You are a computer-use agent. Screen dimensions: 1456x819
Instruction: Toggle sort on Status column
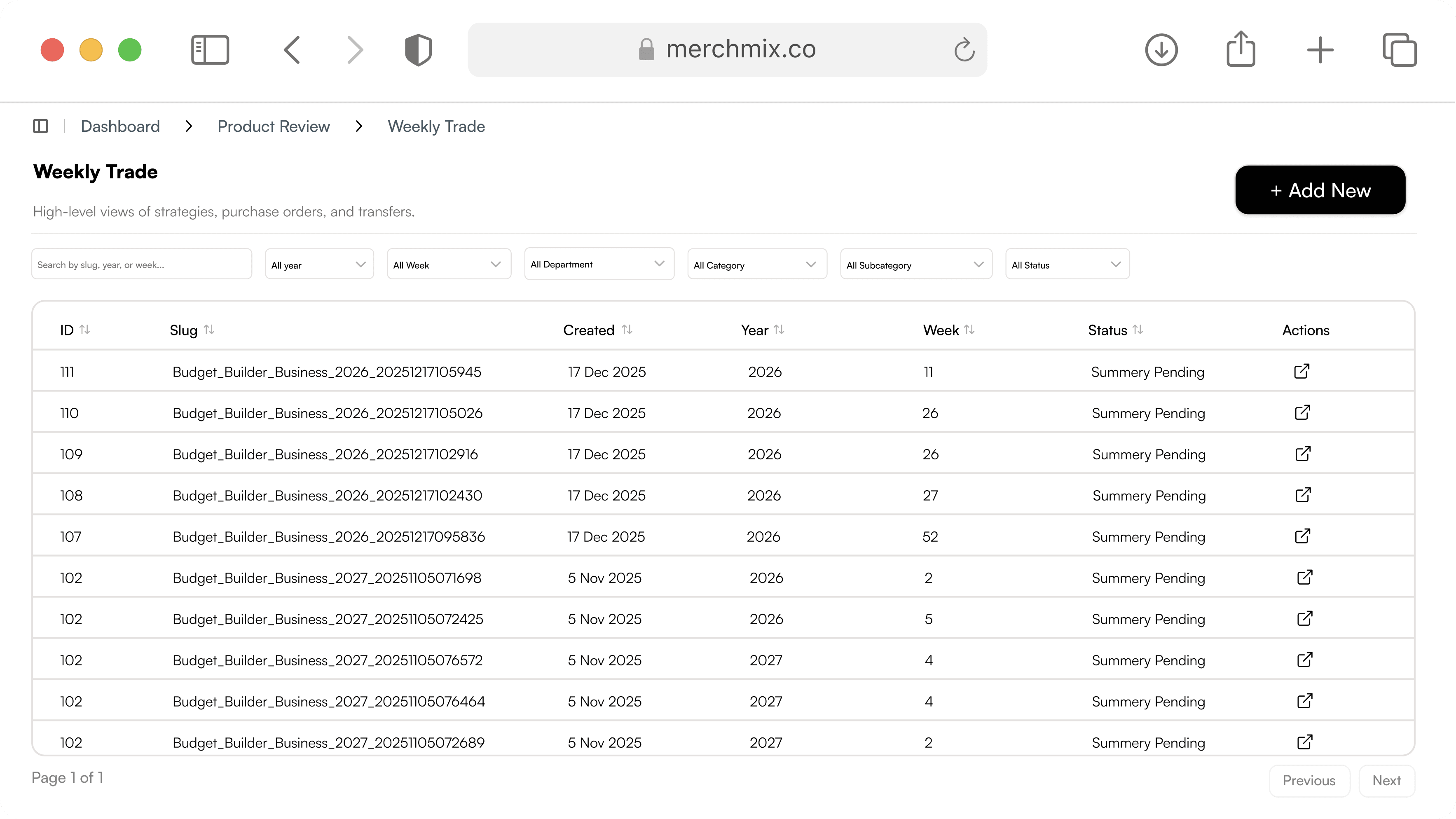[1138, 330]
